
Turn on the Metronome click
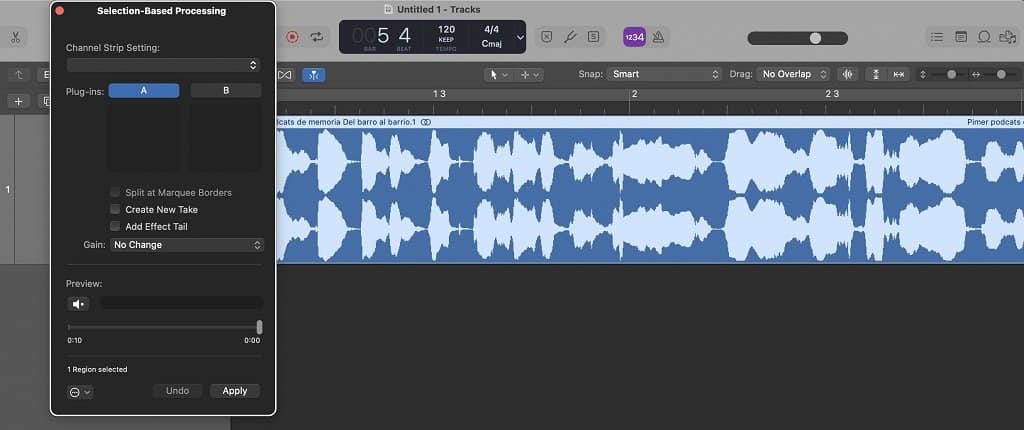click(659, 37)
